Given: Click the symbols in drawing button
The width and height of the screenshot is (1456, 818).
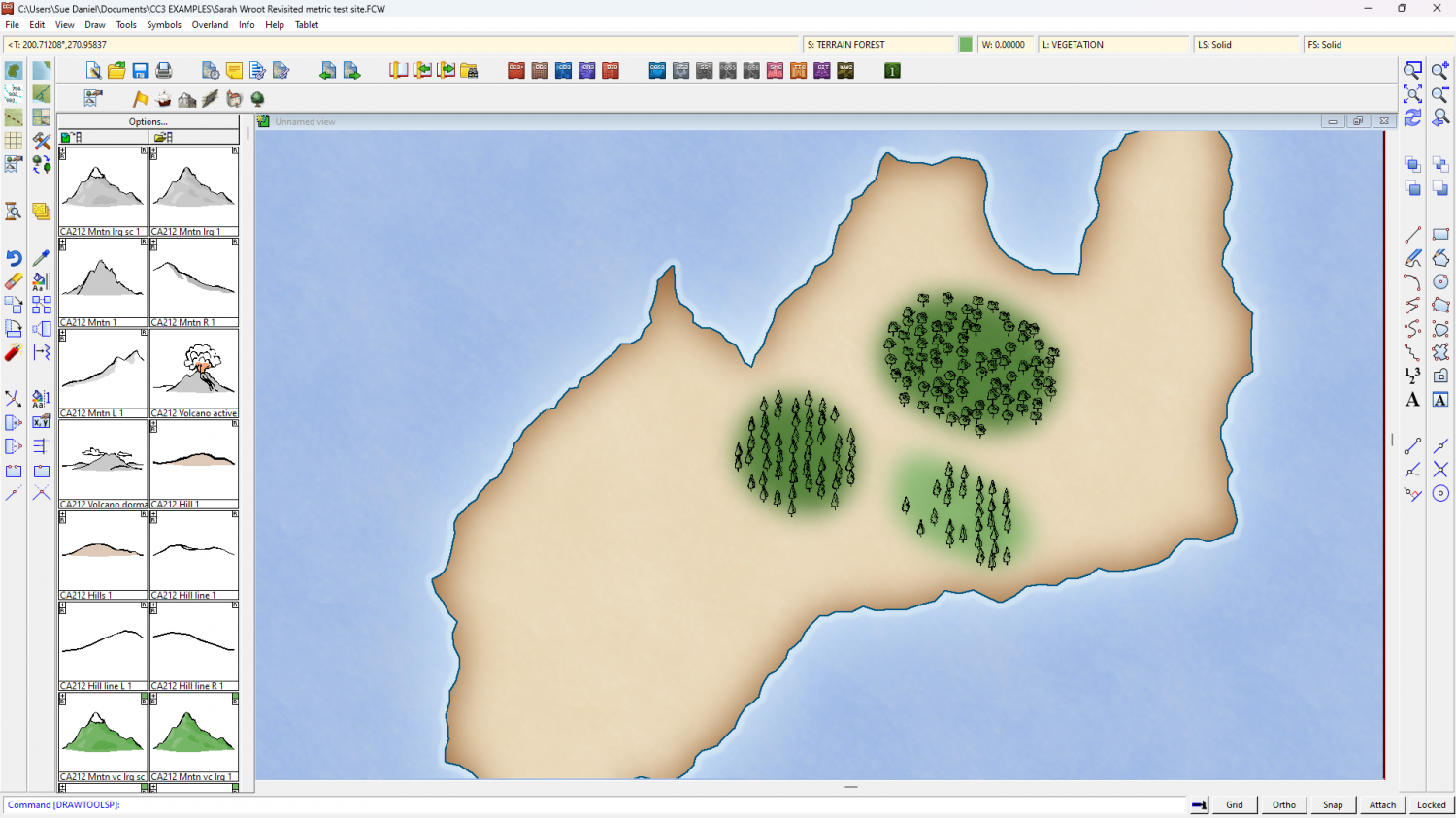Looking at the screenshot, I should click(103, 137).
